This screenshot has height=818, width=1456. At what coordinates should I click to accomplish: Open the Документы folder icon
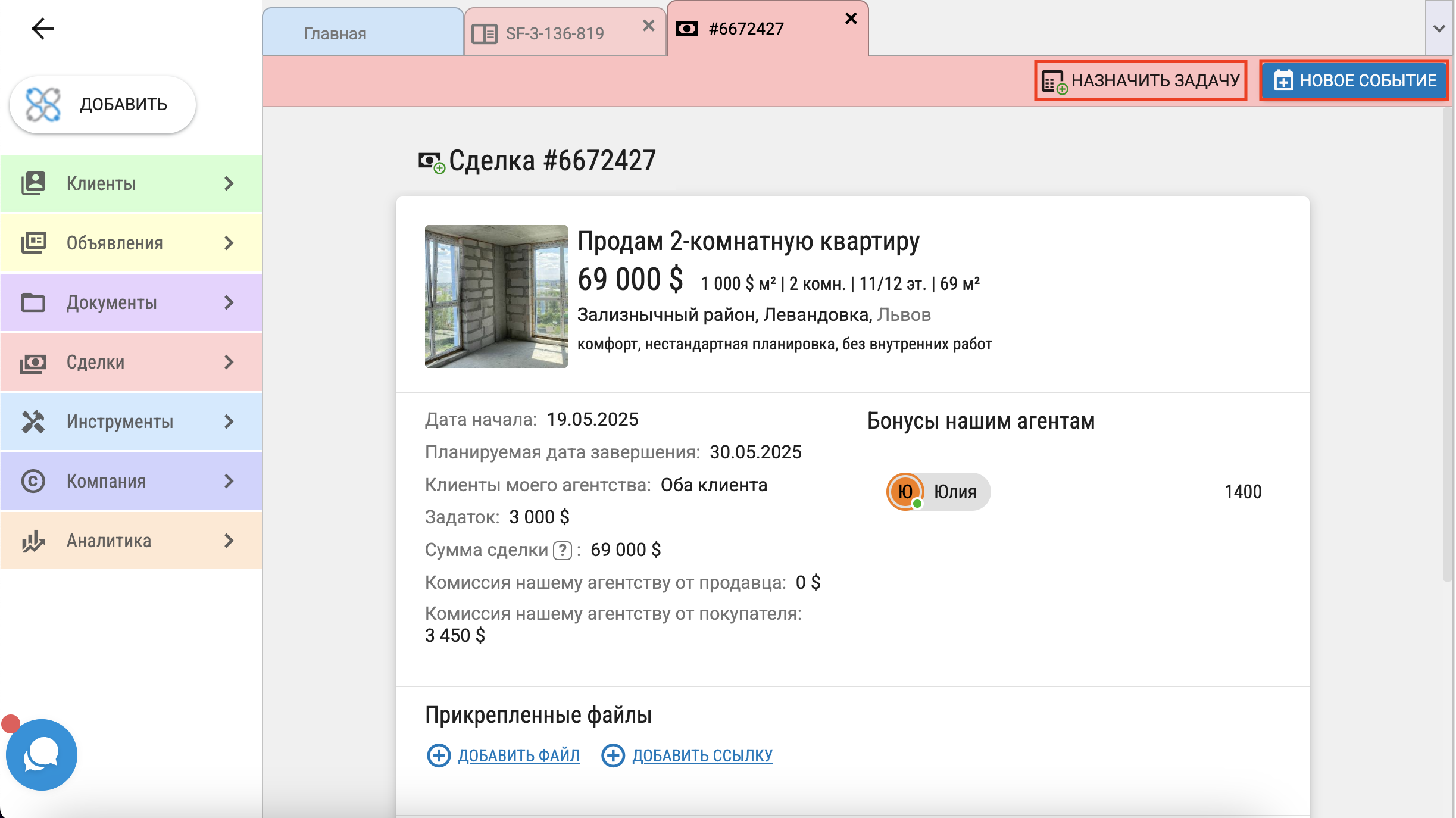click(33, 302)
